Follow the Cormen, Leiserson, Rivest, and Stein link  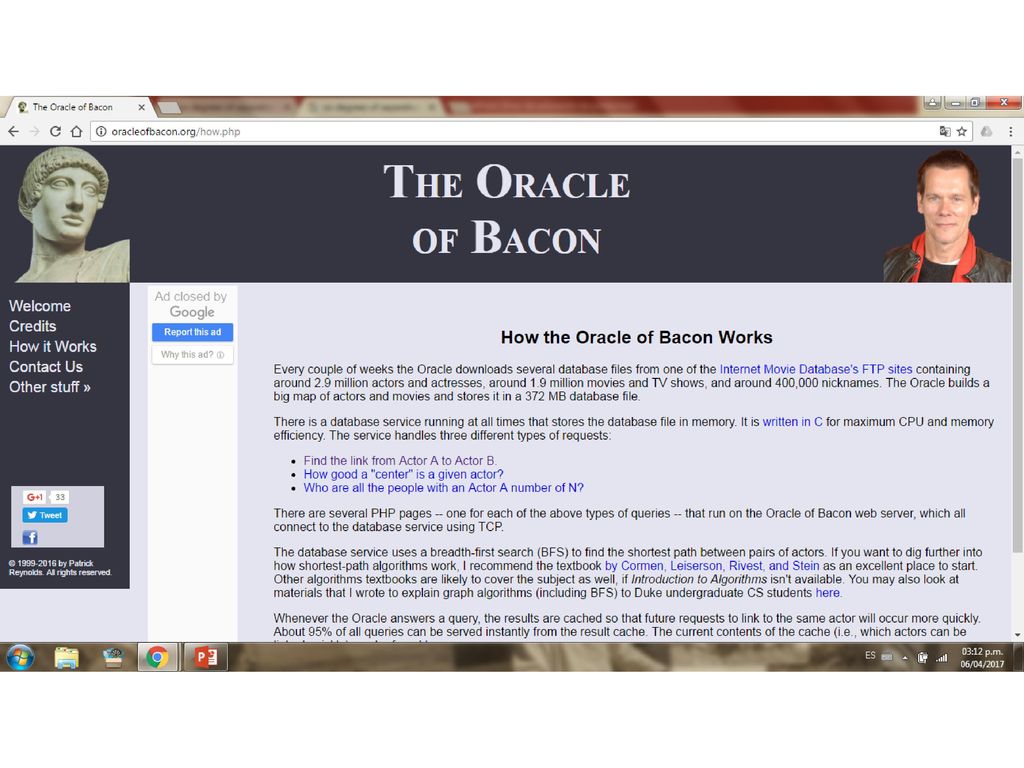pos(712,566)
